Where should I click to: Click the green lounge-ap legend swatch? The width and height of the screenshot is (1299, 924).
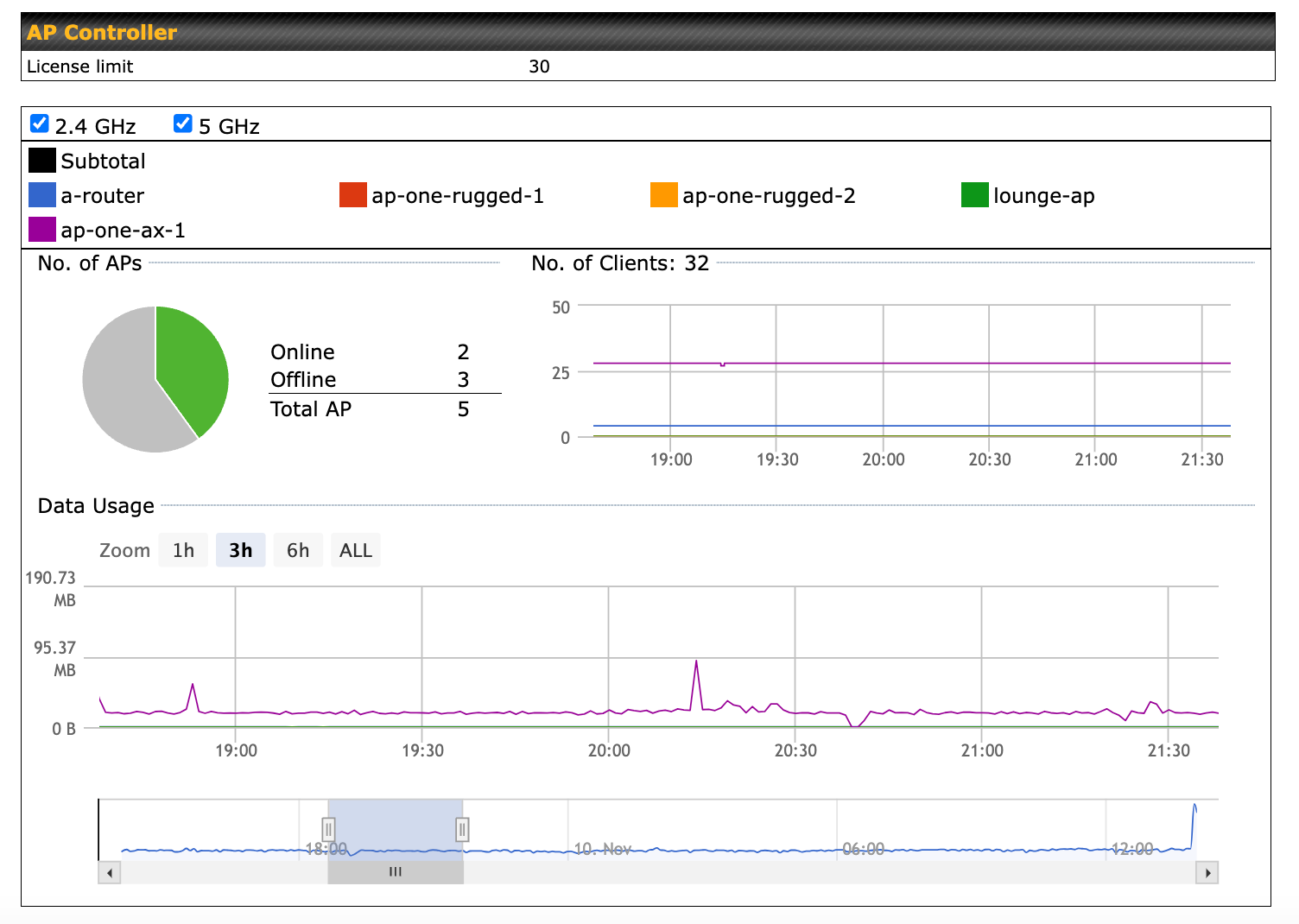pos(975,195)
